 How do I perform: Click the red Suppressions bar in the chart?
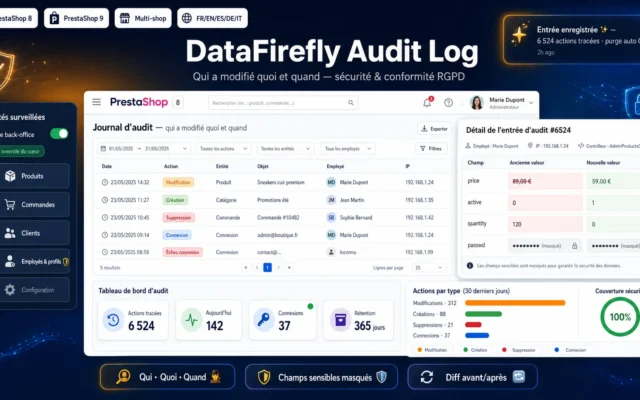[473, 325]
